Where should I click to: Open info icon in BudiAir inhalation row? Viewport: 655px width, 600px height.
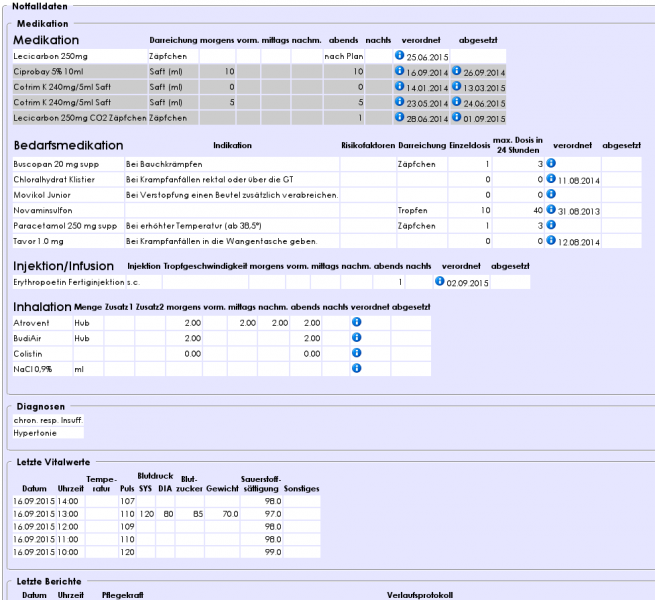click(x=356, y=337)
